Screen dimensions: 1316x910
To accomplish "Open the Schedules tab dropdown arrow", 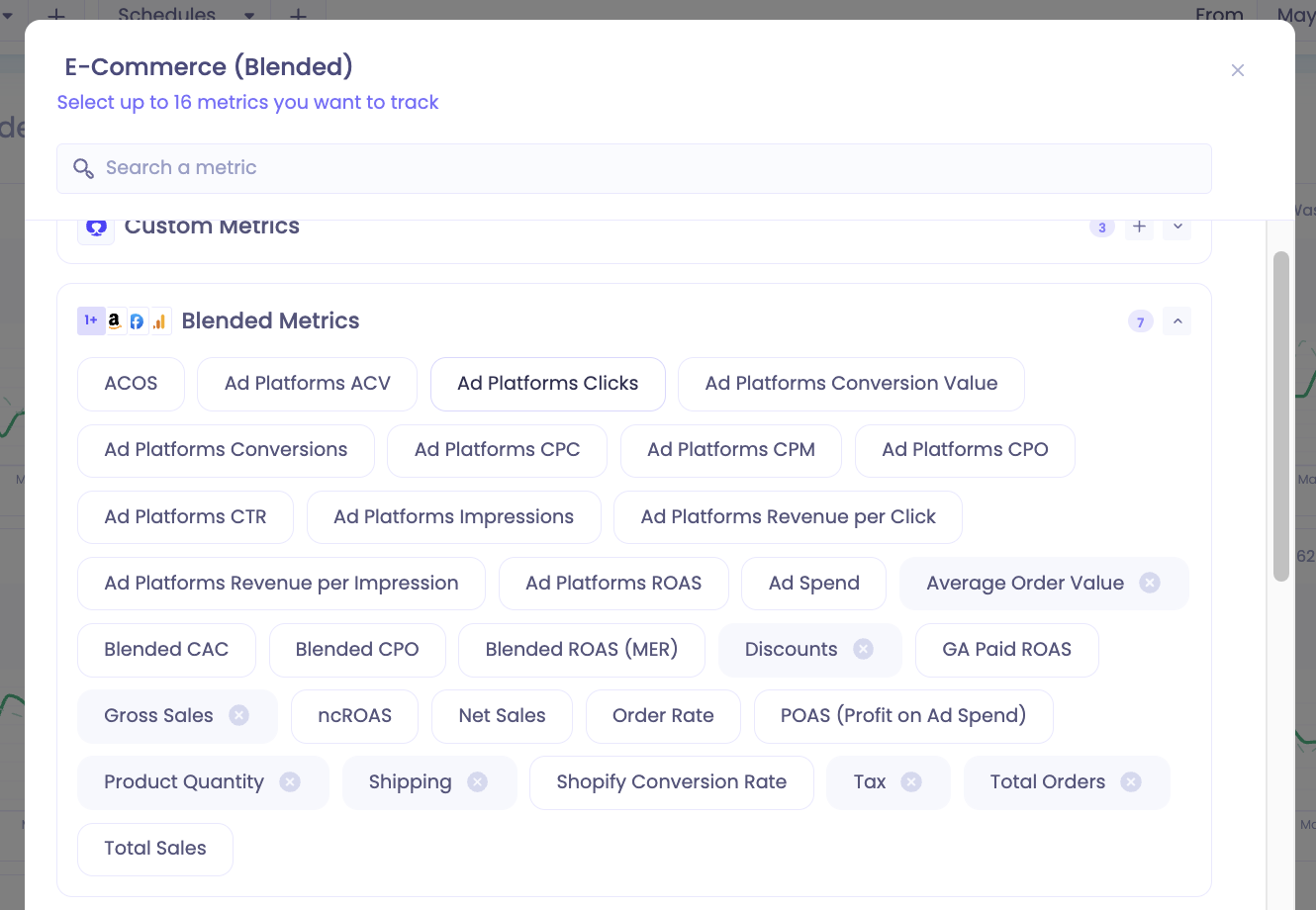I will click(x=248, y=15).
